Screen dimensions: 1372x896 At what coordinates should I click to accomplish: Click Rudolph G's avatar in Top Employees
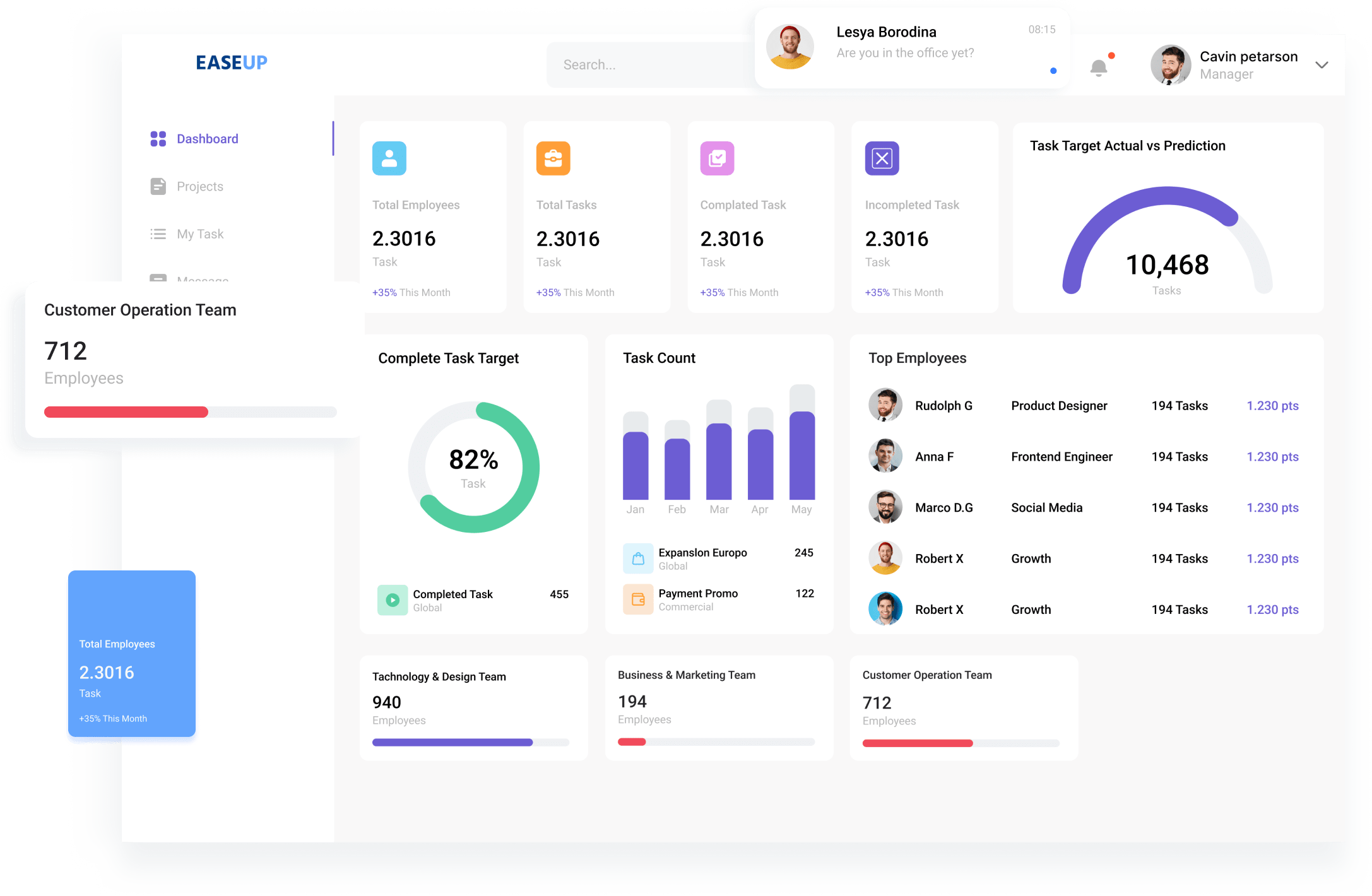885,405
